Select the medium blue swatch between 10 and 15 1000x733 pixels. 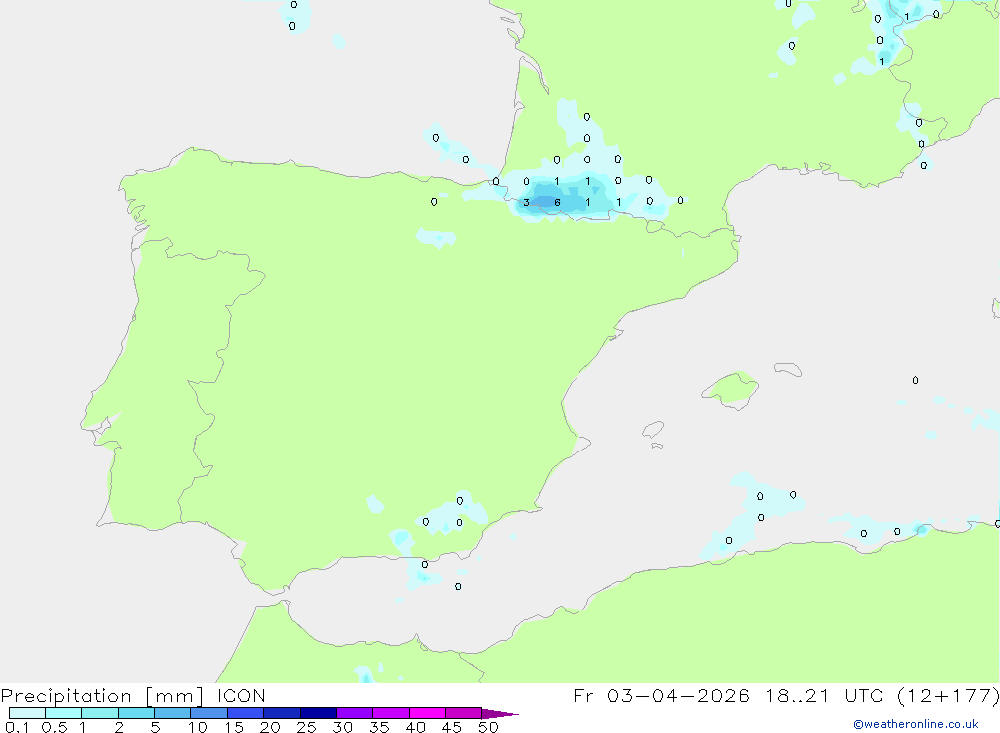coord(208,713)
